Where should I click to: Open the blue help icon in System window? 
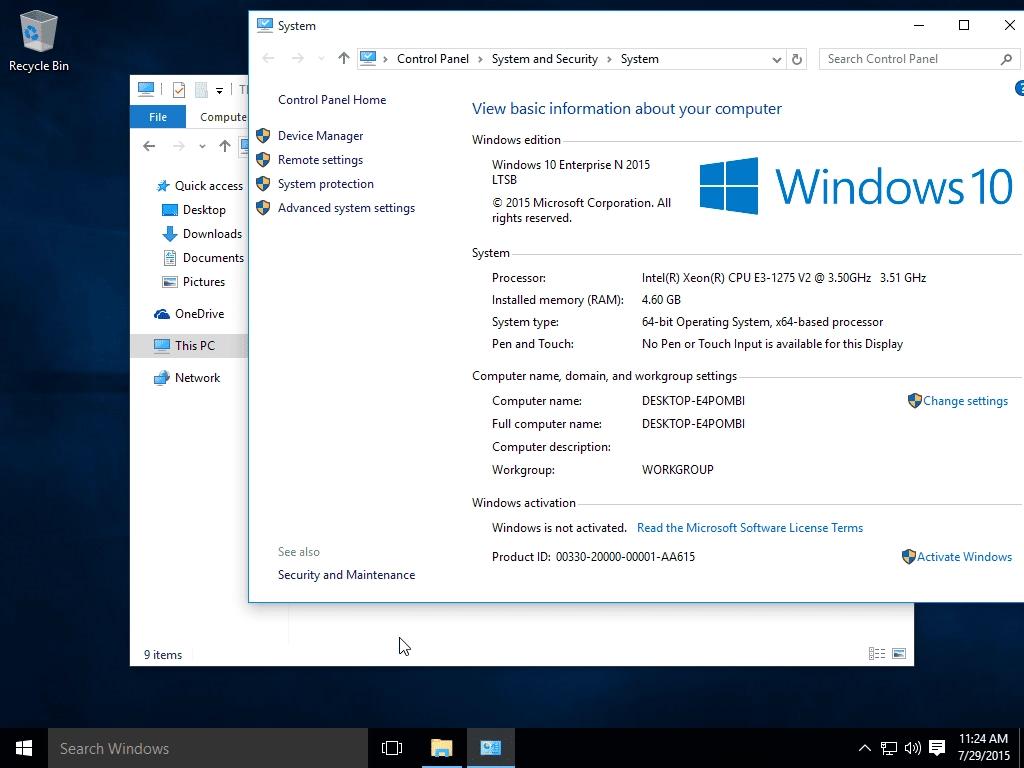(x=1019, y=88)
